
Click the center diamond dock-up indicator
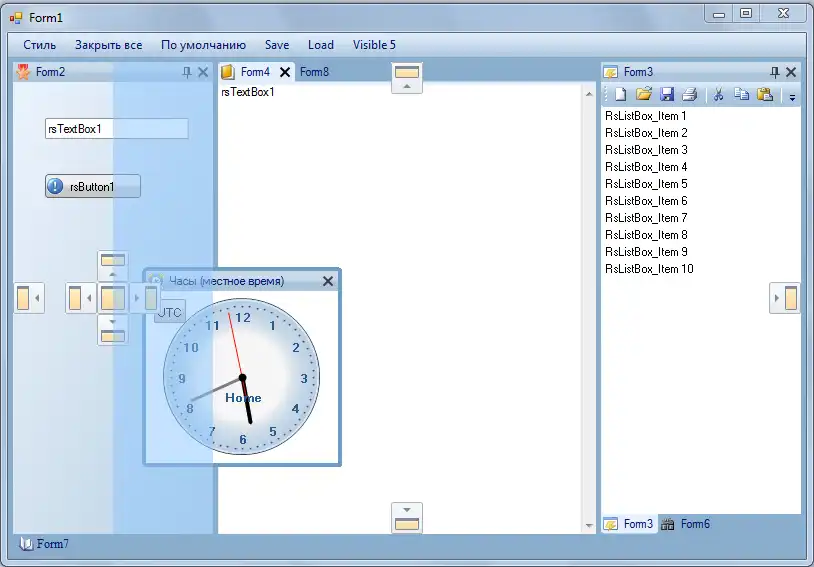coord(113,266)
